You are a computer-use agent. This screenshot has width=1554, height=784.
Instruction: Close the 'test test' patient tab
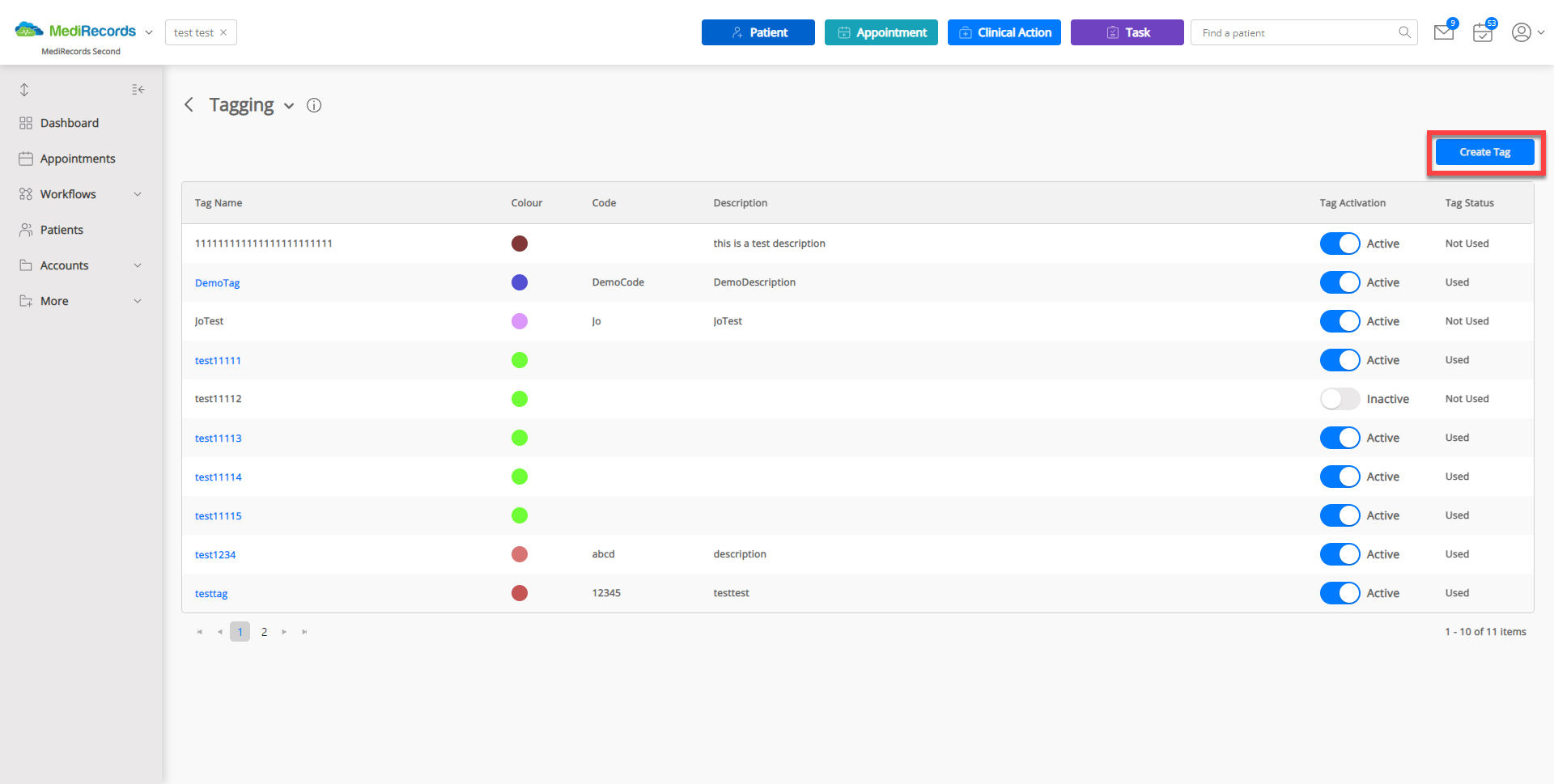point(223,32)
